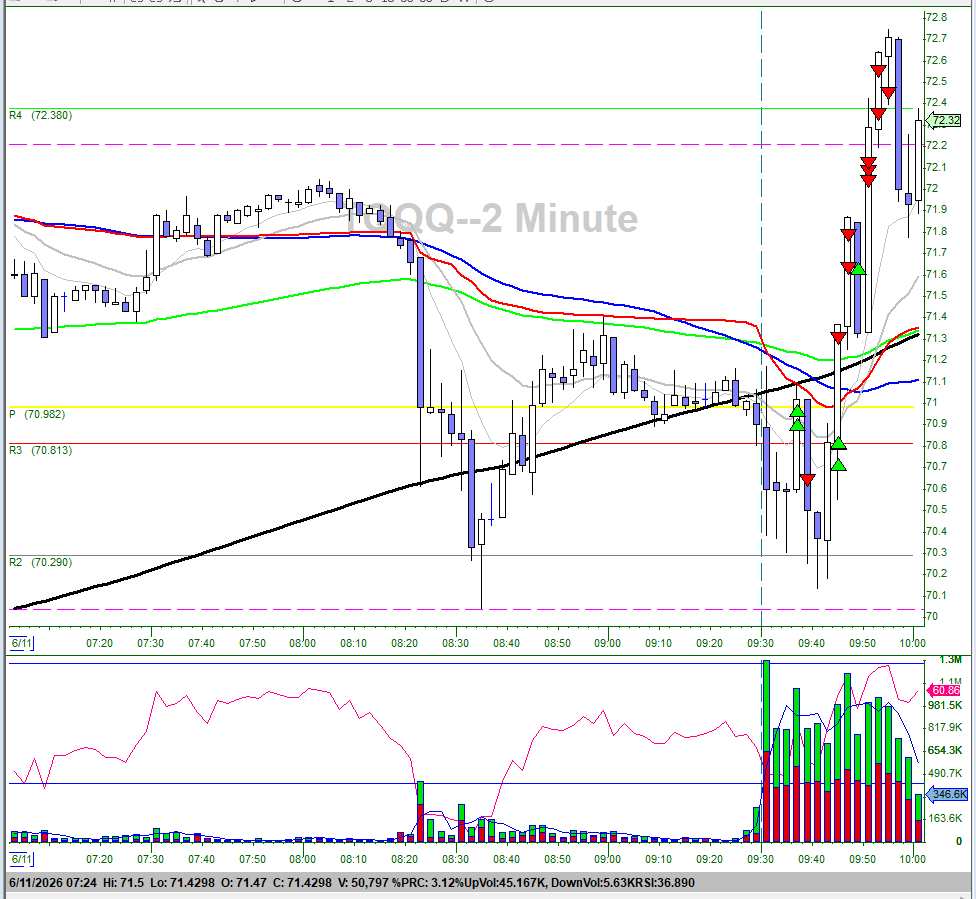Click the UpVol:45.167K status value
The width and height of the screenshot is (976, 899).
(507, 883)
